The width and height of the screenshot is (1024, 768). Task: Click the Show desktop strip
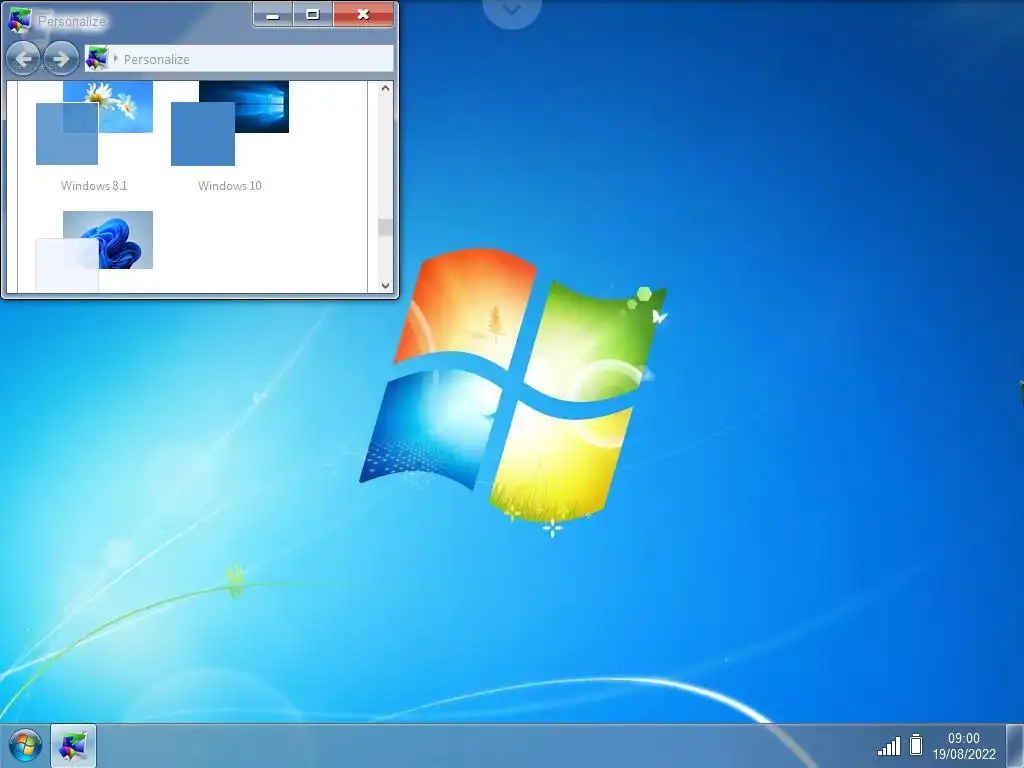(1015, 746)
